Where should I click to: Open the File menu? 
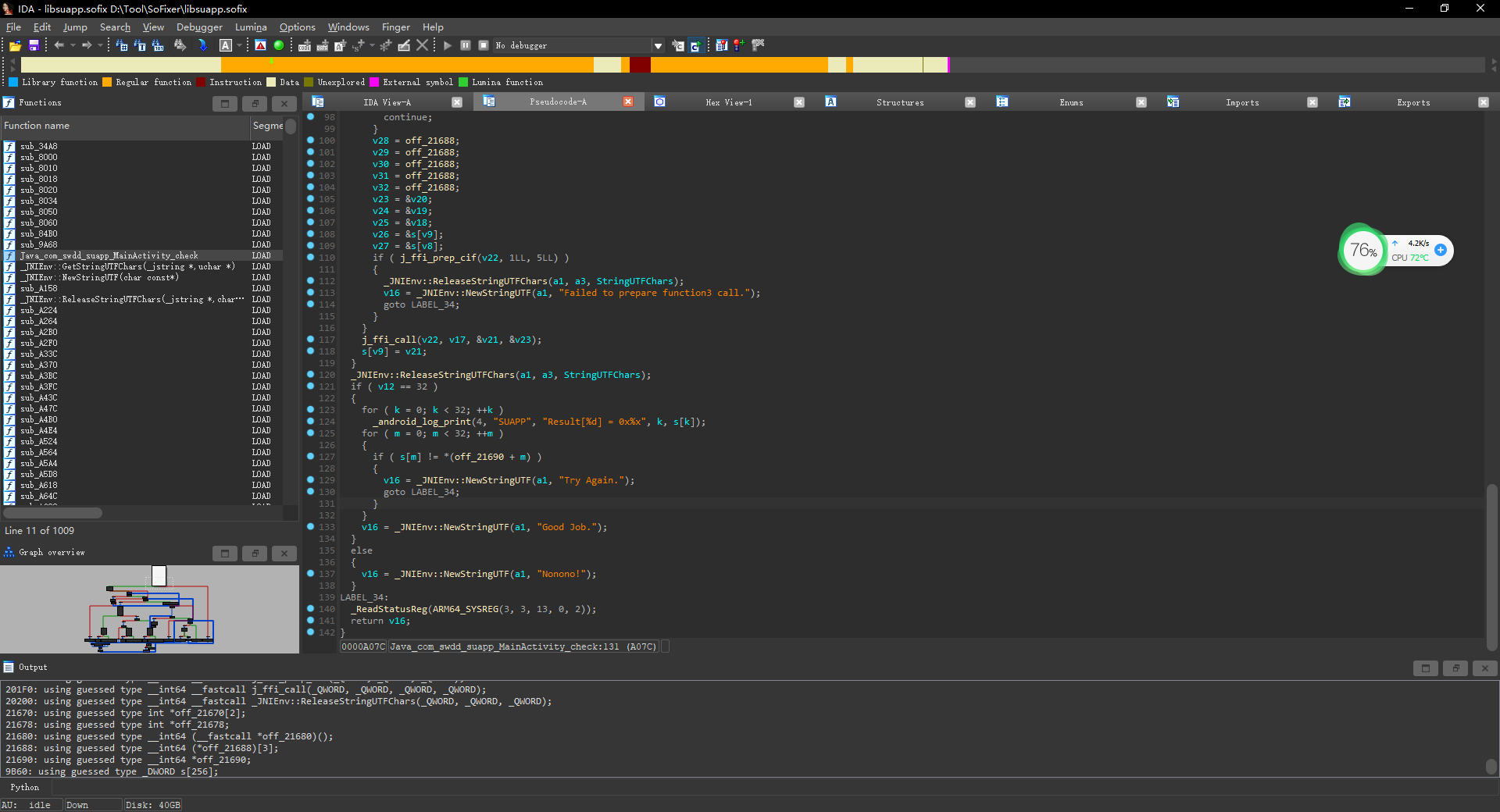click(13, 27)
